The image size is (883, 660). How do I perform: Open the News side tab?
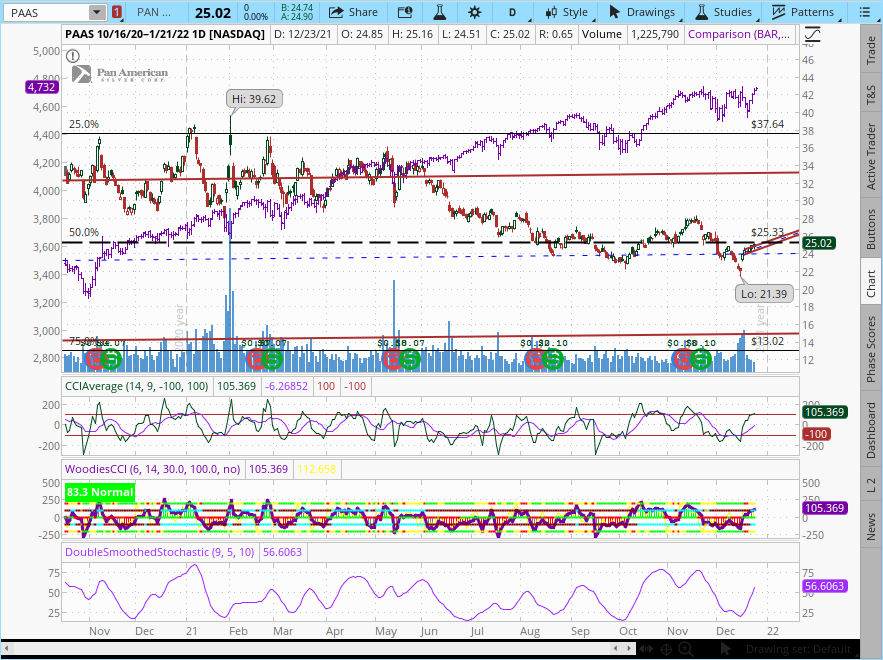point(871,527)
